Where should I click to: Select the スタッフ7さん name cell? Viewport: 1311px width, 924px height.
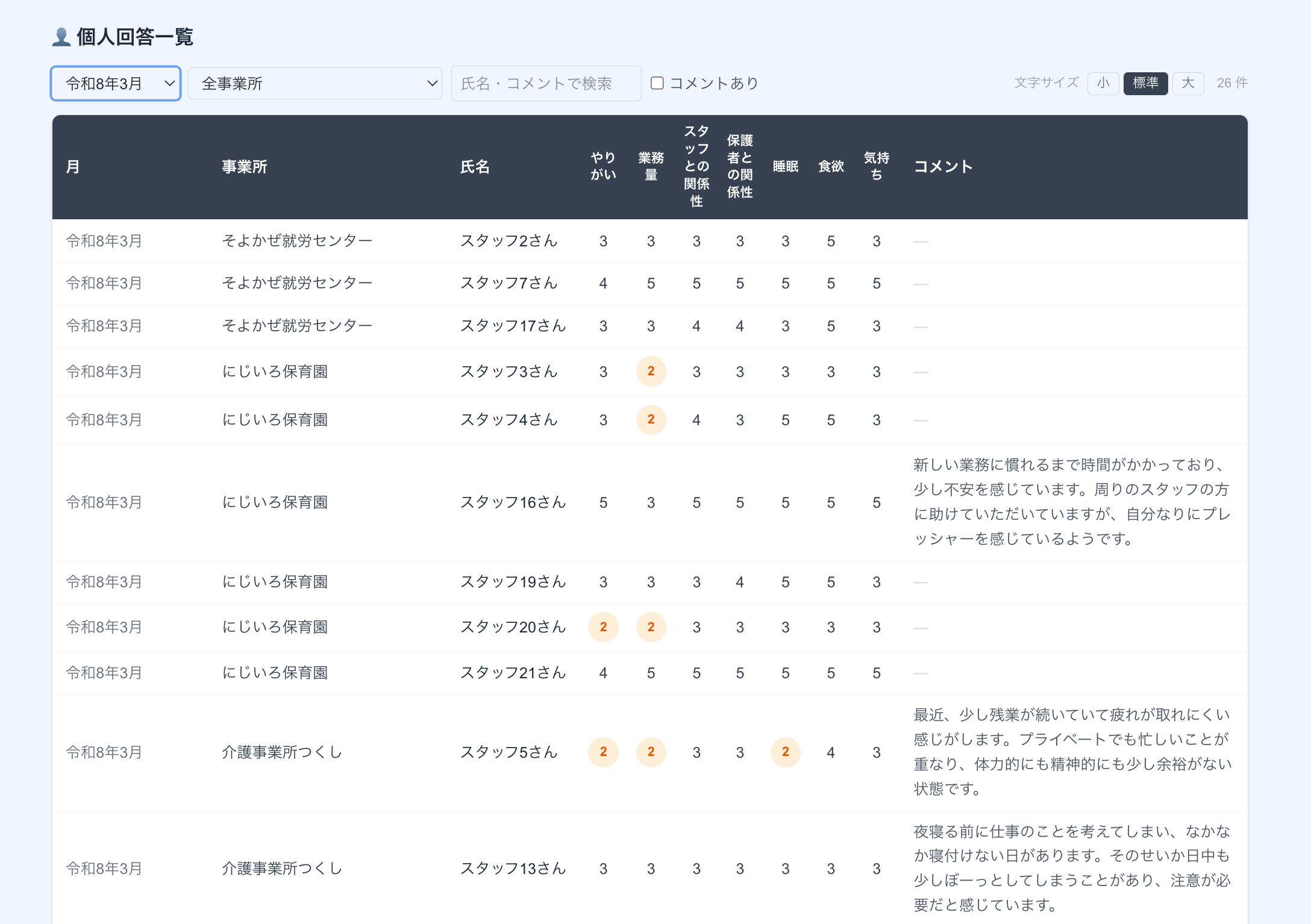coord(509,283)
